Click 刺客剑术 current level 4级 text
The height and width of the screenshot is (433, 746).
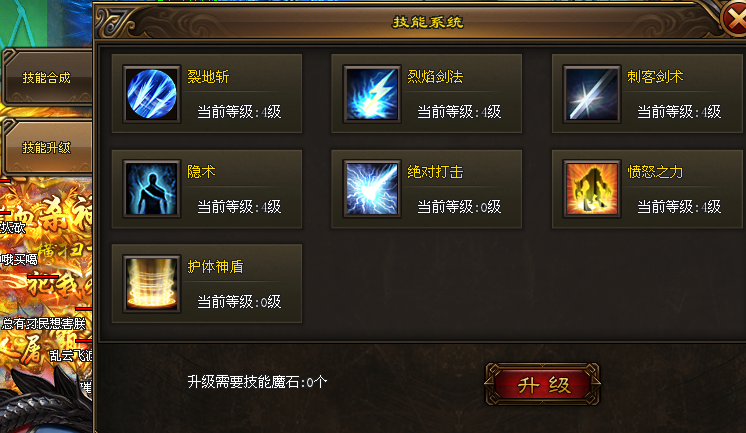coord(679,112)
